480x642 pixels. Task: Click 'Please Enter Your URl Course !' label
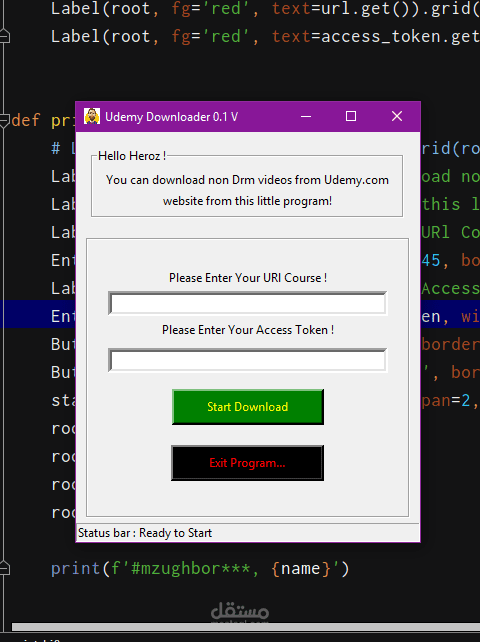(248, 278)
